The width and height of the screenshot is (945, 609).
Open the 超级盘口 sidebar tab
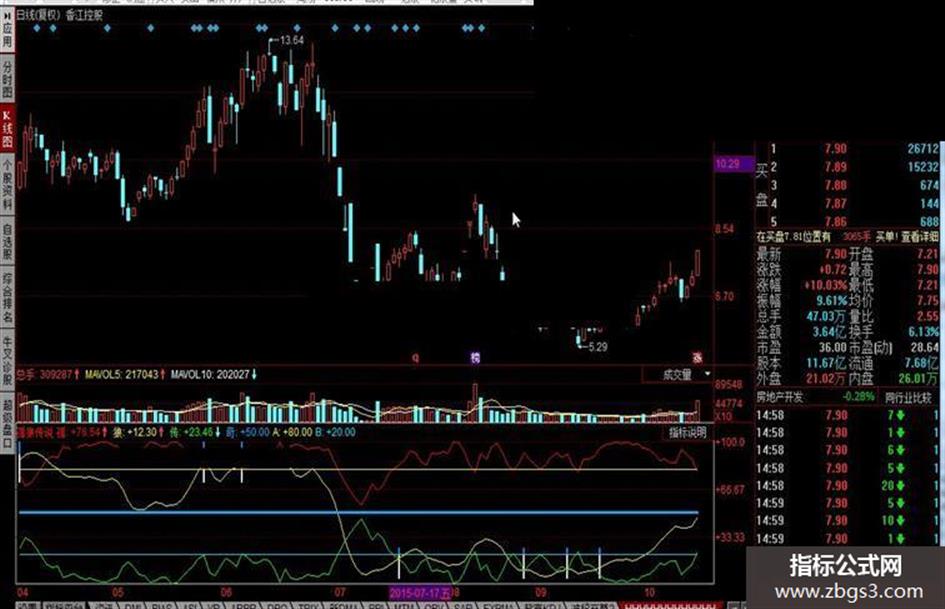tap(7, 422)
